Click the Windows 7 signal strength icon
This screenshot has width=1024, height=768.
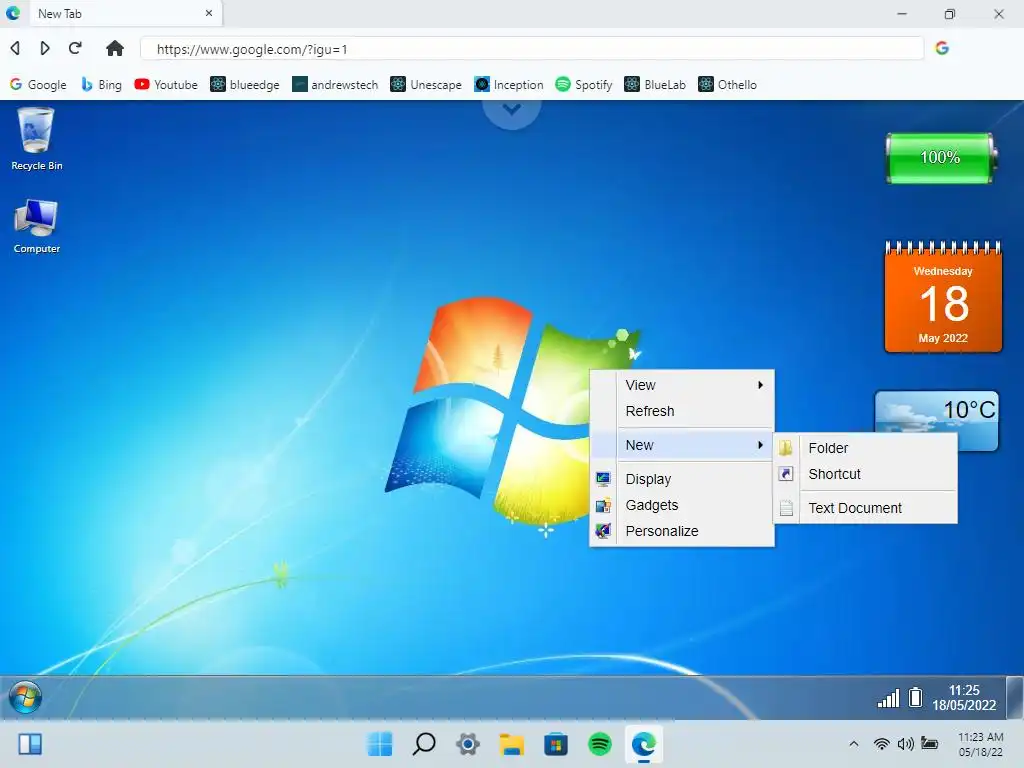[888, 698]
